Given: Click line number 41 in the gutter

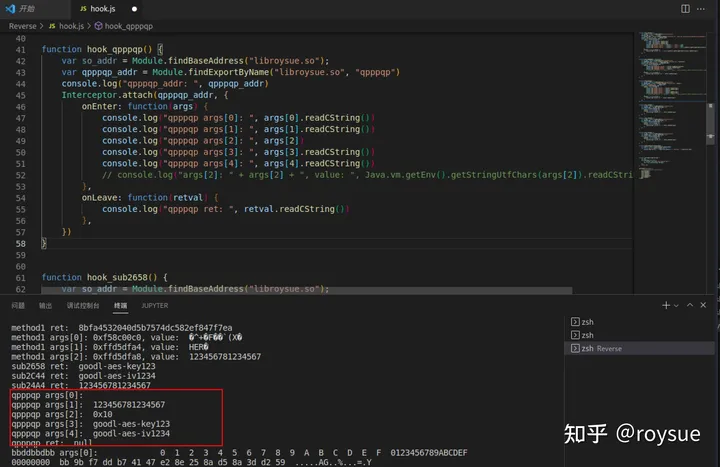Looking at the screenshot, I should pos(21,50).
